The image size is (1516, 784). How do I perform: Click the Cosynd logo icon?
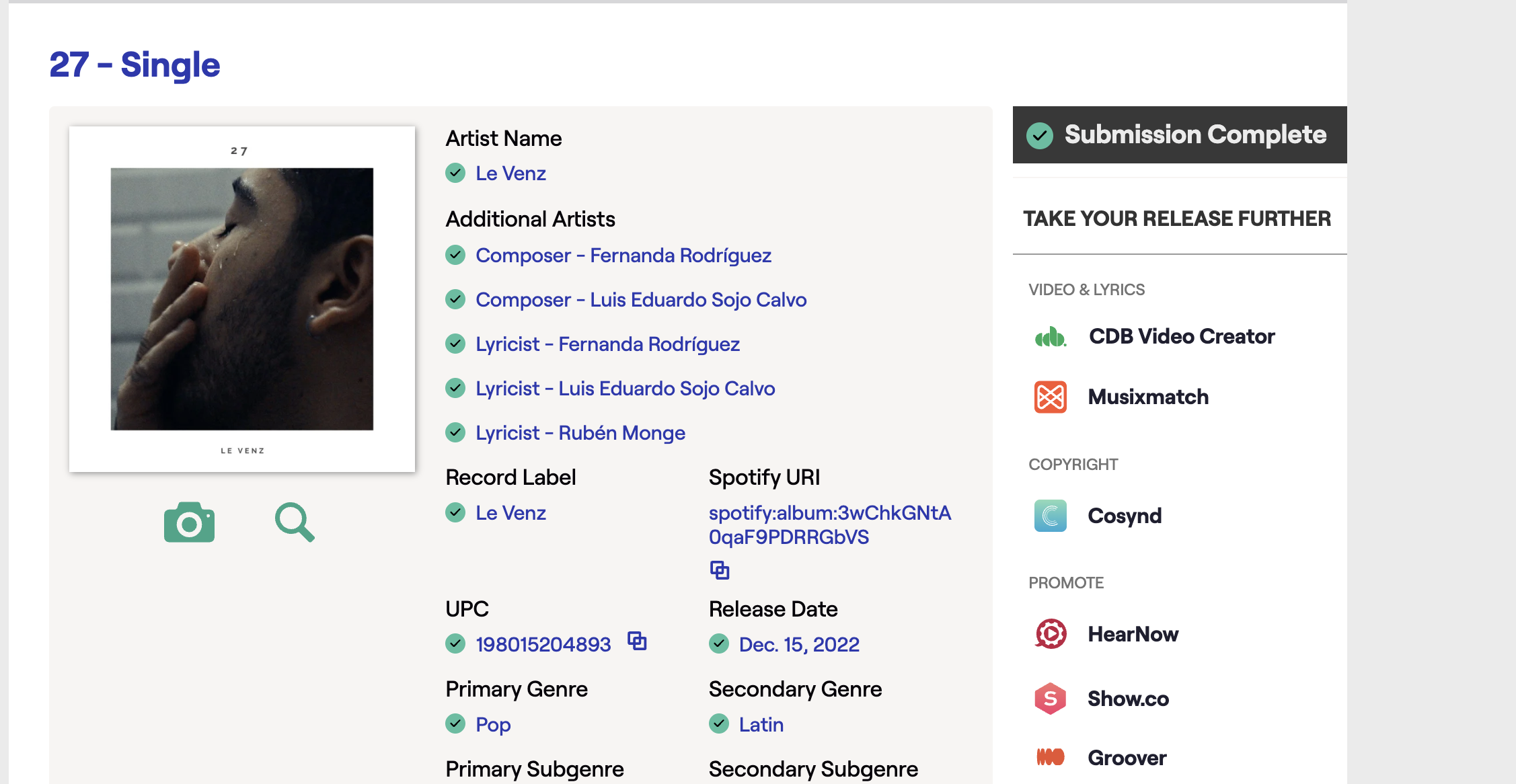pos(1051,516)
